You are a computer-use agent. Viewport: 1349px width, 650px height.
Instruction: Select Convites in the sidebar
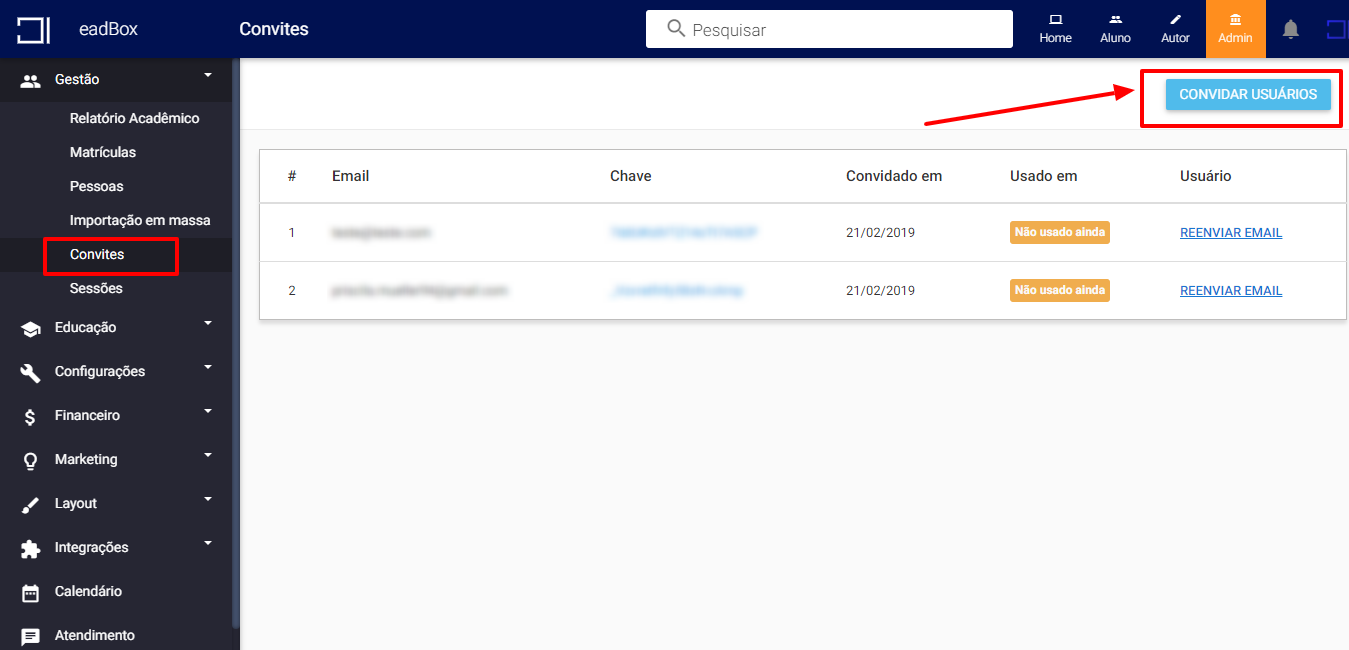tap(97, 254)
